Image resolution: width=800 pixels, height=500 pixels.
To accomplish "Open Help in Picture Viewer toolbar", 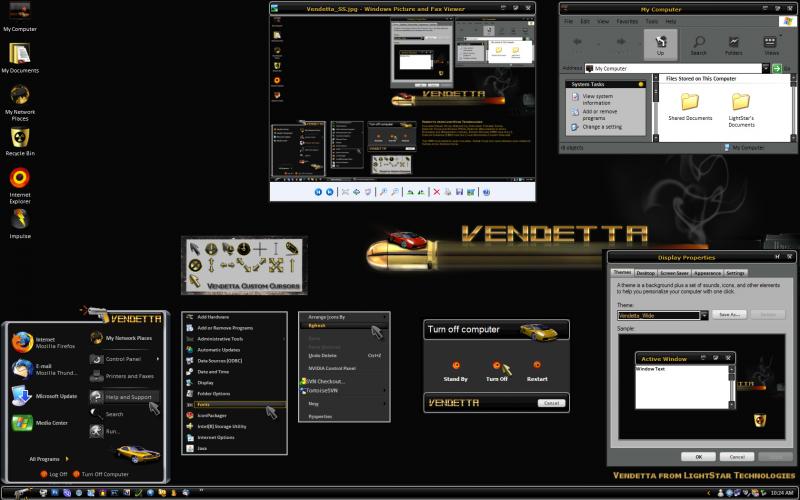I will [486, 192].
